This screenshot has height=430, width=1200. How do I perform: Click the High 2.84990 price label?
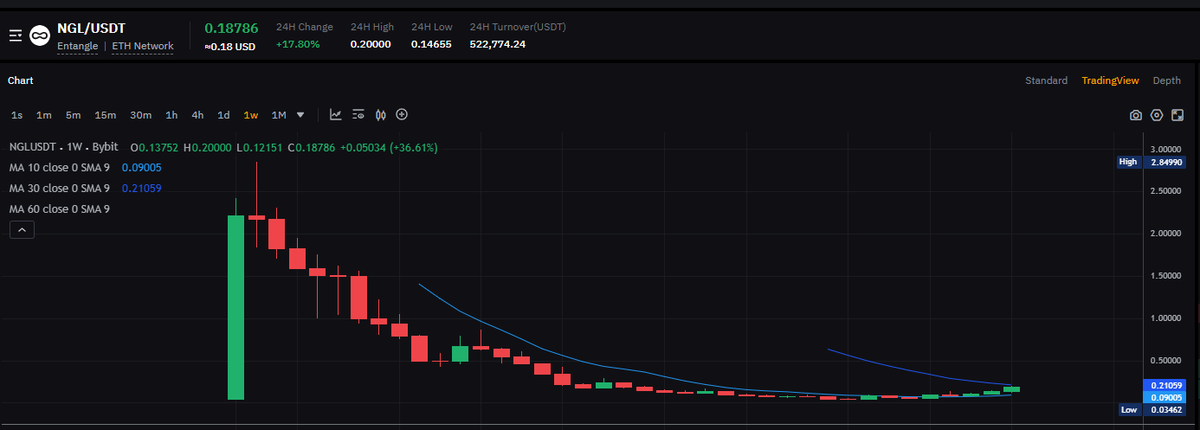click(1153, 161)
